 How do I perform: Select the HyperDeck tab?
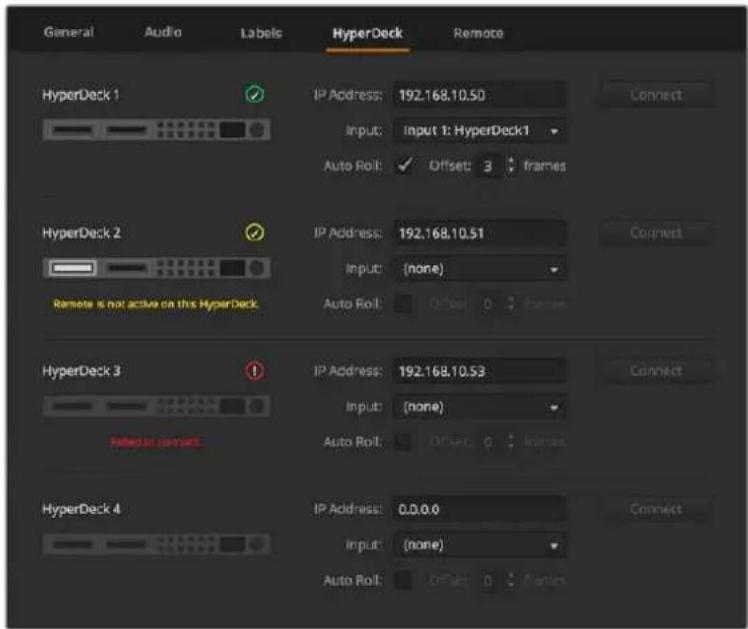click(x=367, y=33)
